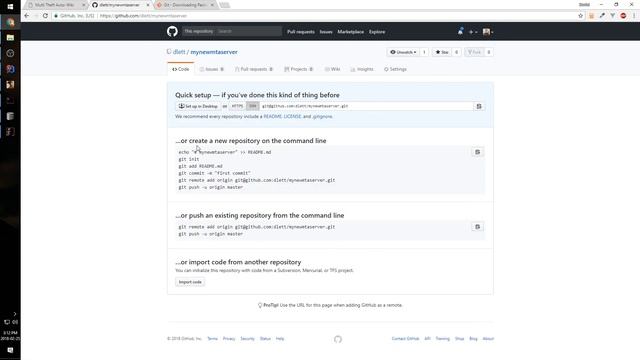
Task: Open the footer Shop link
Action: click(x=460, y=339)
